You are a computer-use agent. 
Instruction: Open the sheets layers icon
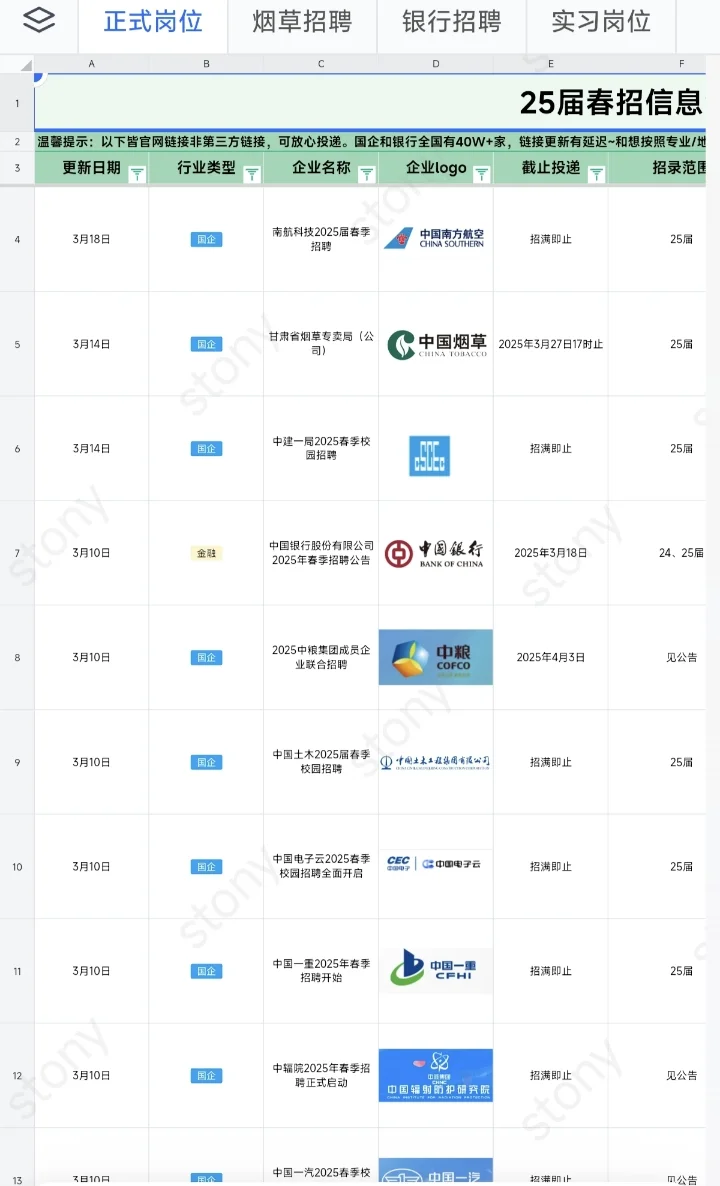39,21
